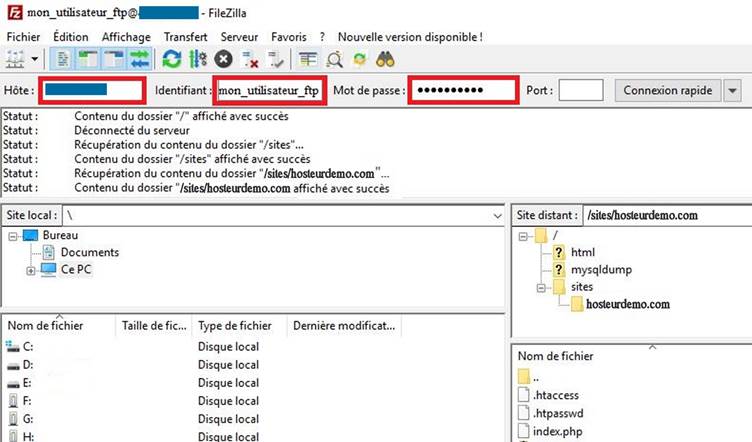The width and height of the screenshot is (752, 442).
Task: Open the Transfert menu
Action: 186,37
